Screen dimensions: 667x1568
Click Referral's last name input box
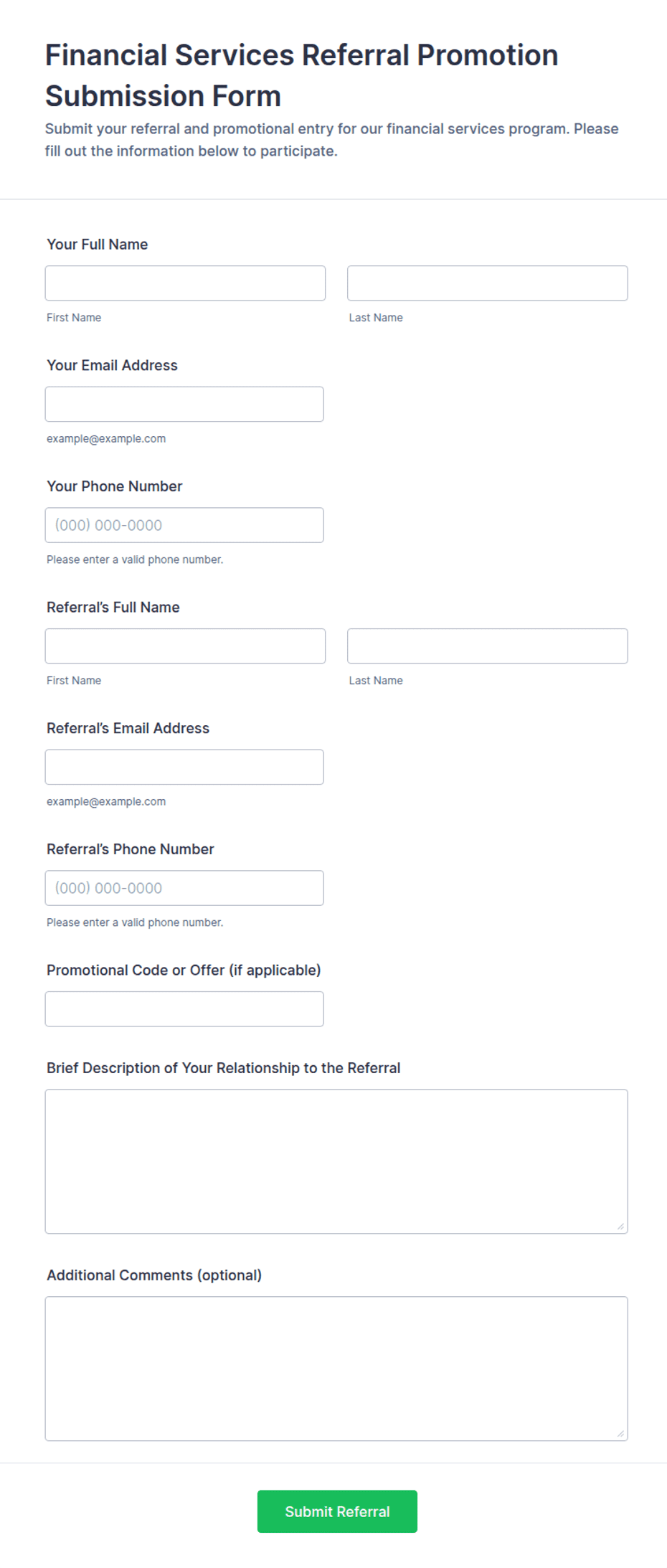point(488,646)
